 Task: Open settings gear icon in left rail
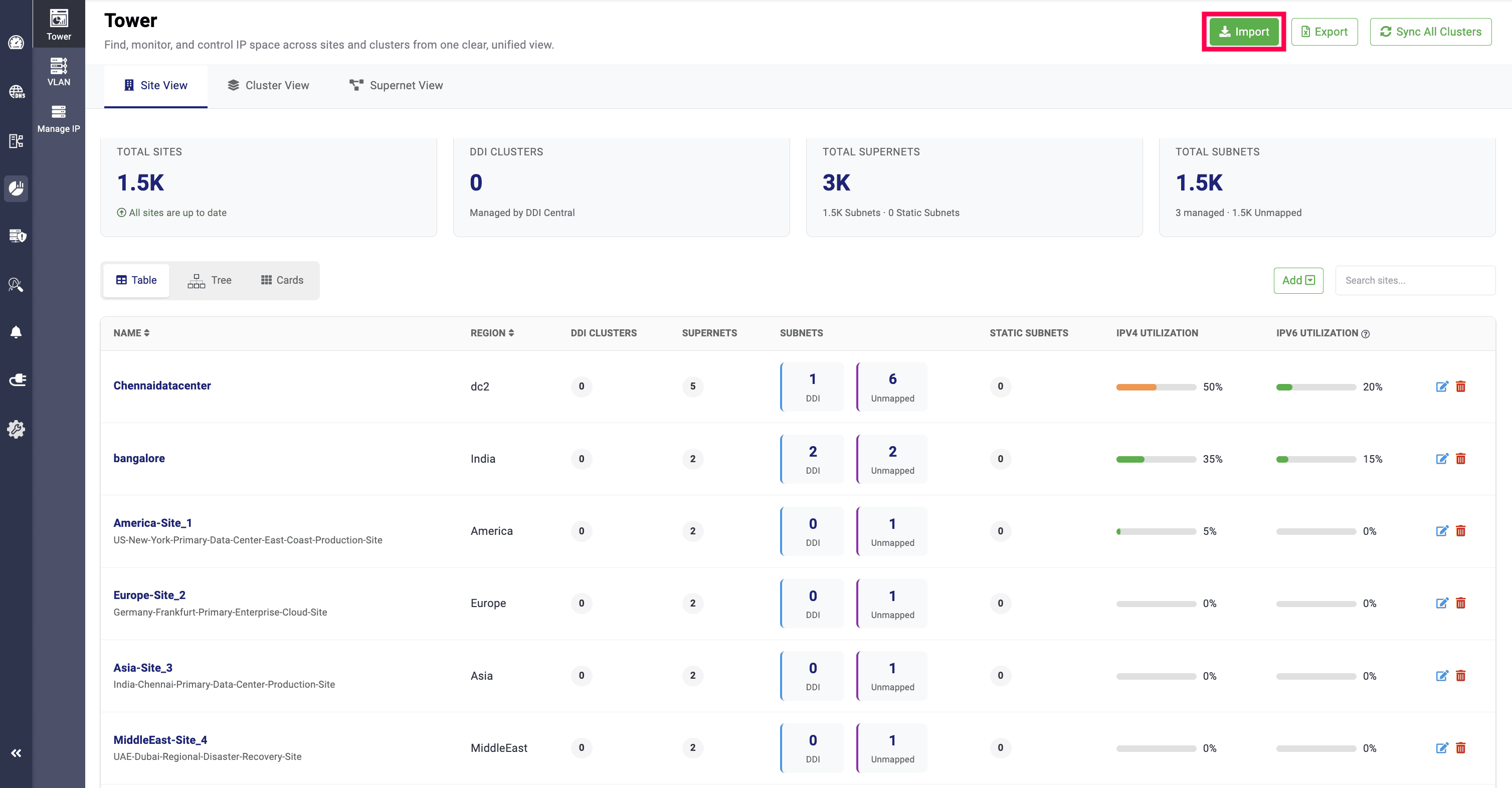(16, 429)
